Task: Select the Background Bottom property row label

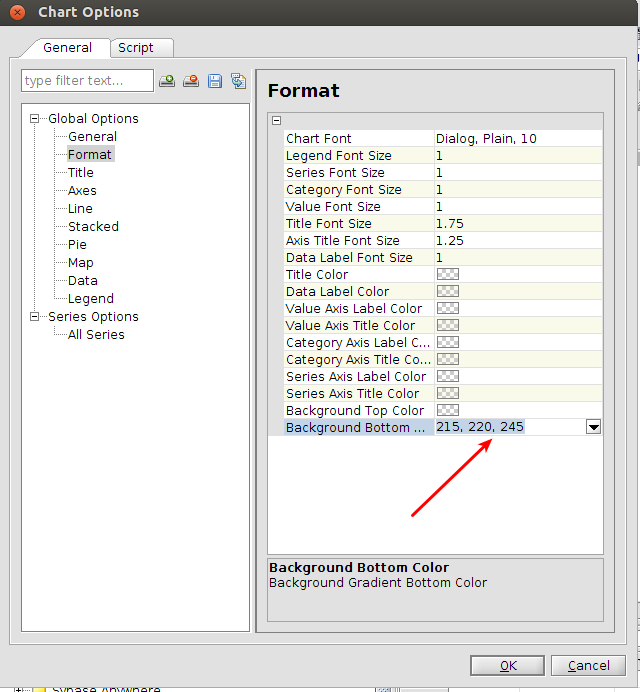Action: click(355, 427)
